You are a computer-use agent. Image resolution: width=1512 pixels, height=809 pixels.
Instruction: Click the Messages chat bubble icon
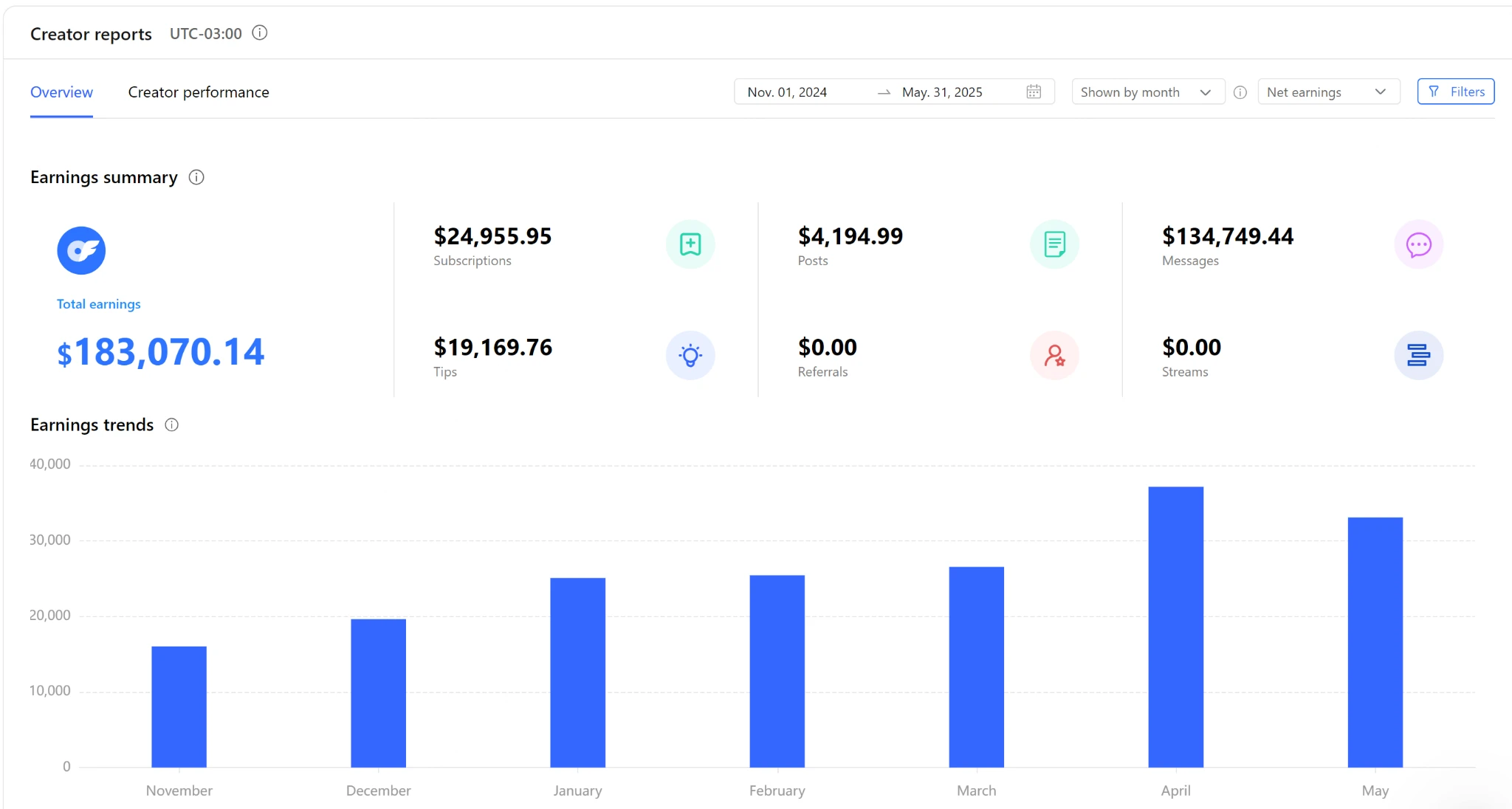coord(1418,244)
